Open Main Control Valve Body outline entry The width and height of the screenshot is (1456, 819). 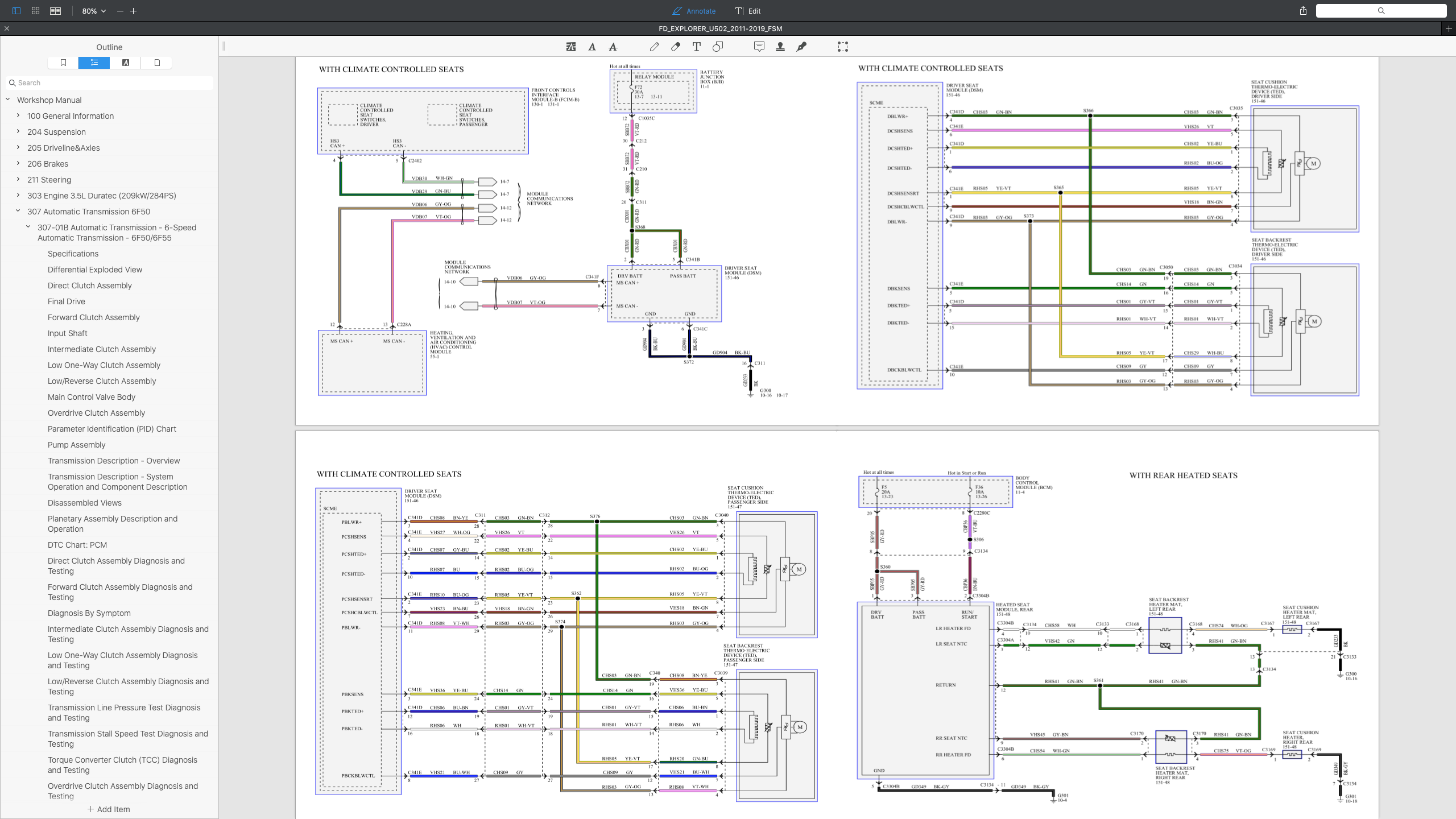[x=92, y=397]
